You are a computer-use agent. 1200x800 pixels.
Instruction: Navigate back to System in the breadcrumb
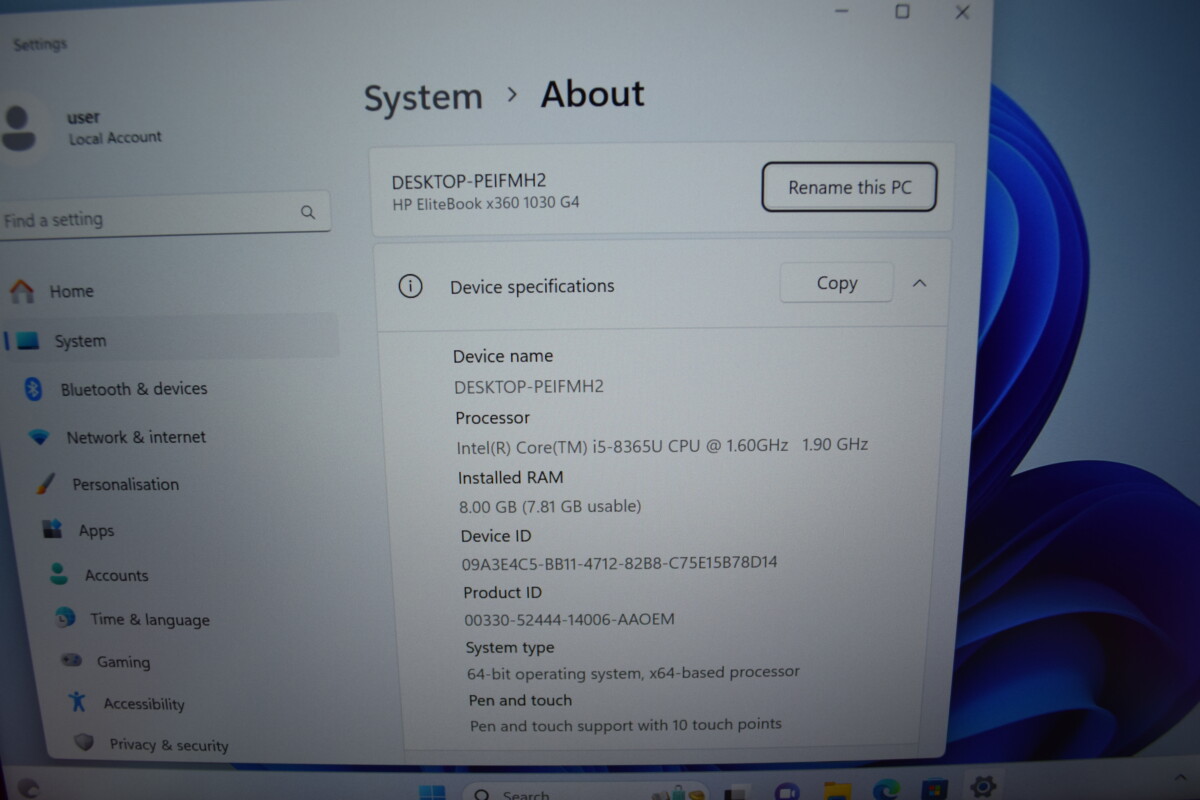click(423, 98)
